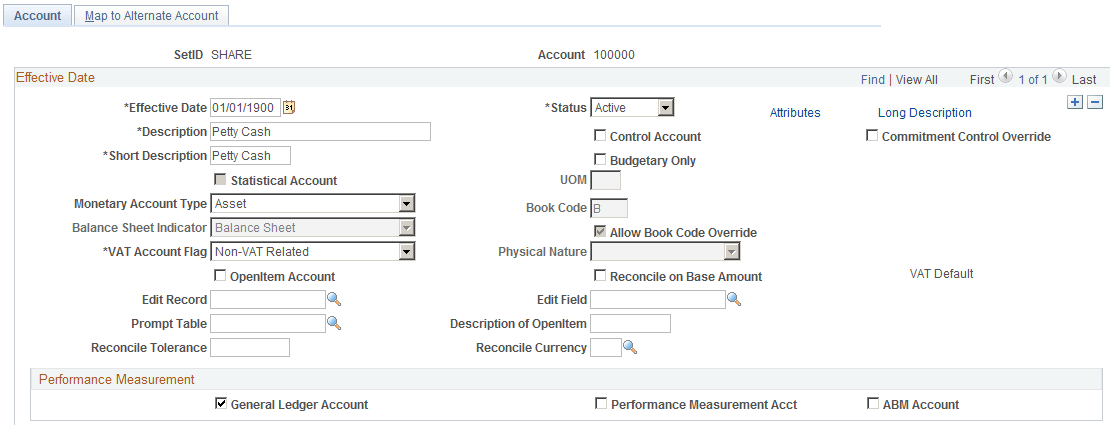This screenshot has height=425, width=1110.
Task: Click the Account value 100000
Action: 614,55
